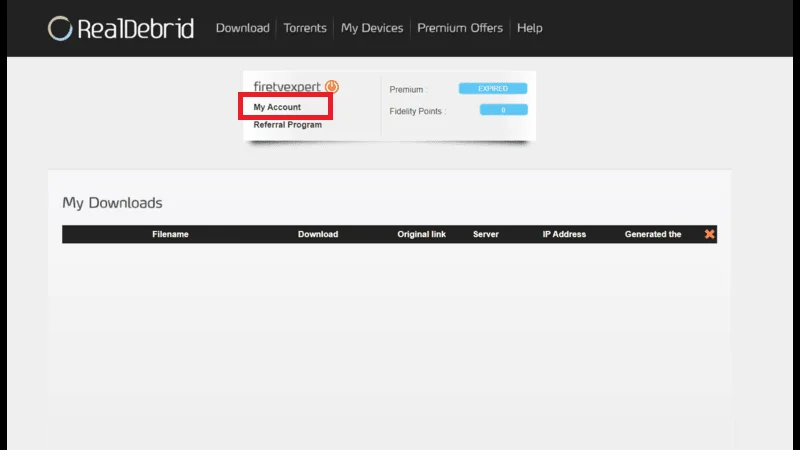
Task: Click the Fidelity Points value badge
Action: click(504, 110)
